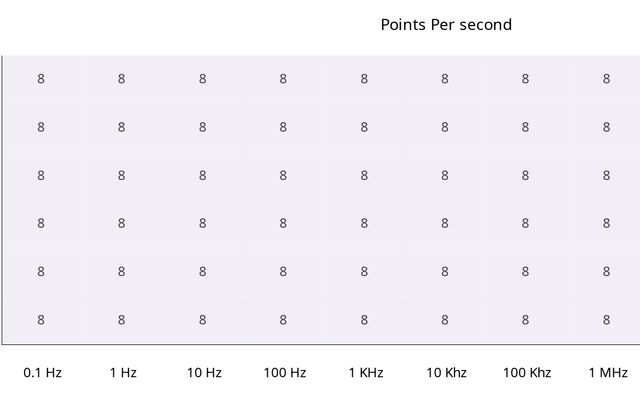Screen dimensions: 640x400
Task: Select the 1 Hz column label
Action: coord(123,373)
